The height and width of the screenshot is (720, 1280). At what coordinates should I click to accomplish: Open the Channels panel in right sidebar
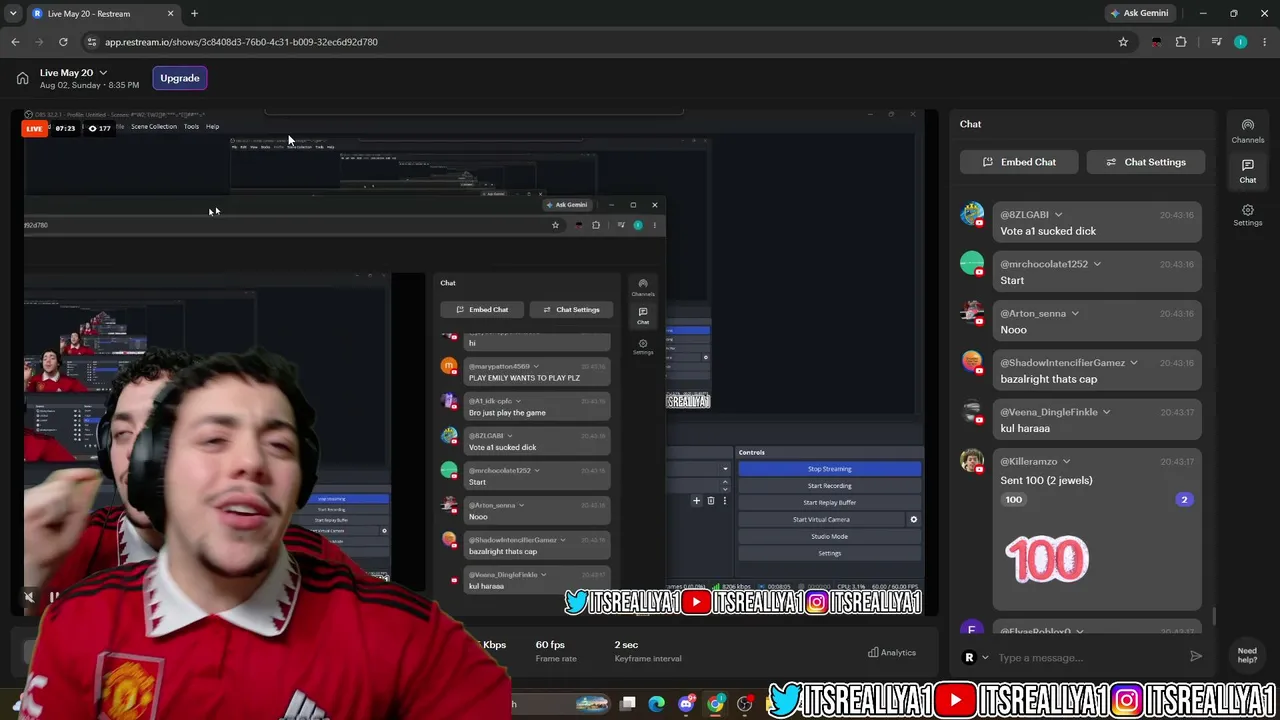click(1247, 131)
